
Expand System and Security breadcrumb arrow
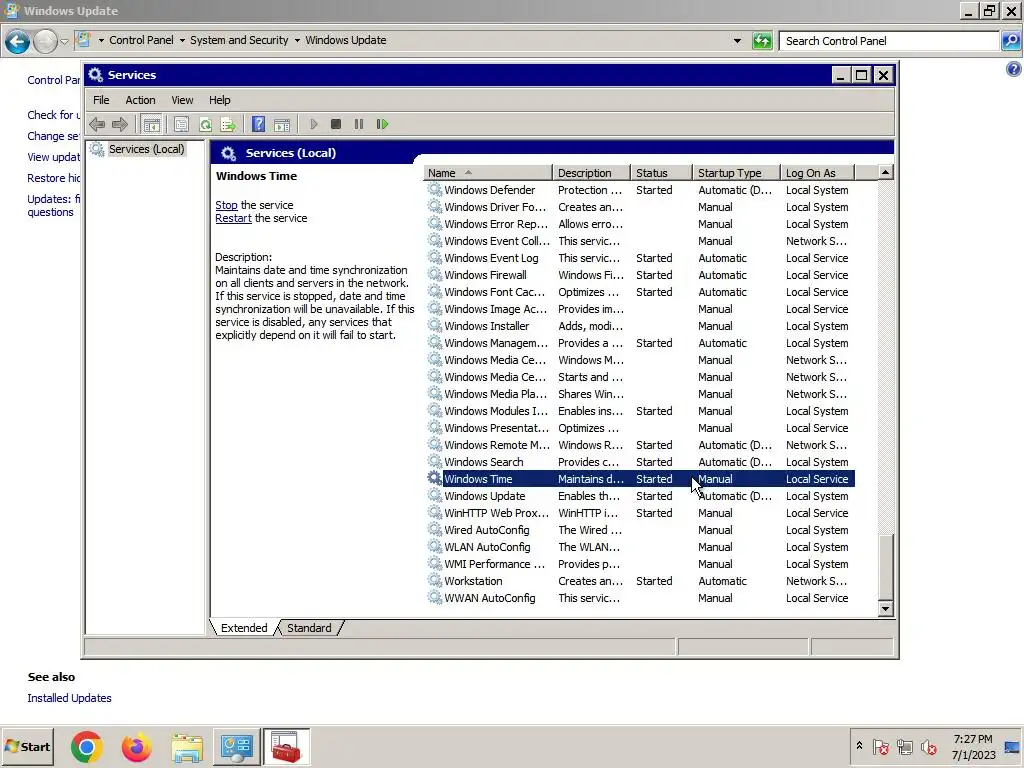[297, 40]
